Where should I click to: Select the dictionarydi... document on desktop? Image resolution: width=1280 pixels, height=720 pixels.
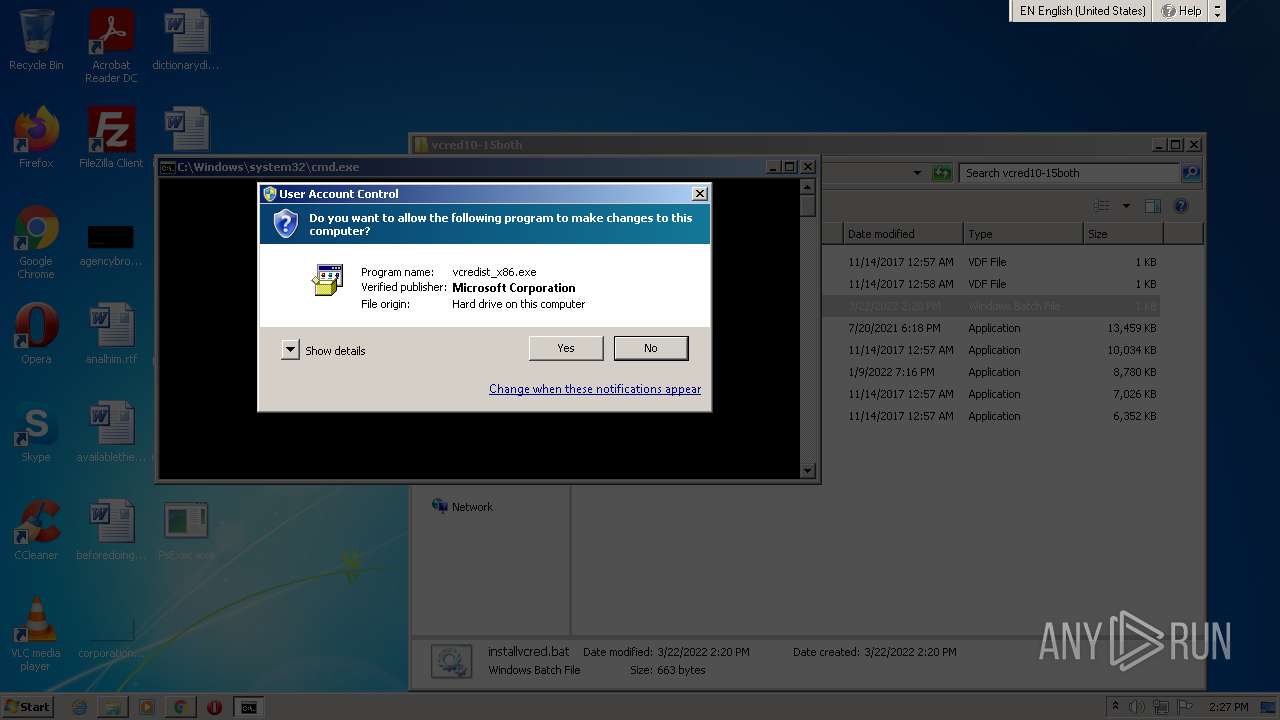coord(186,40)
